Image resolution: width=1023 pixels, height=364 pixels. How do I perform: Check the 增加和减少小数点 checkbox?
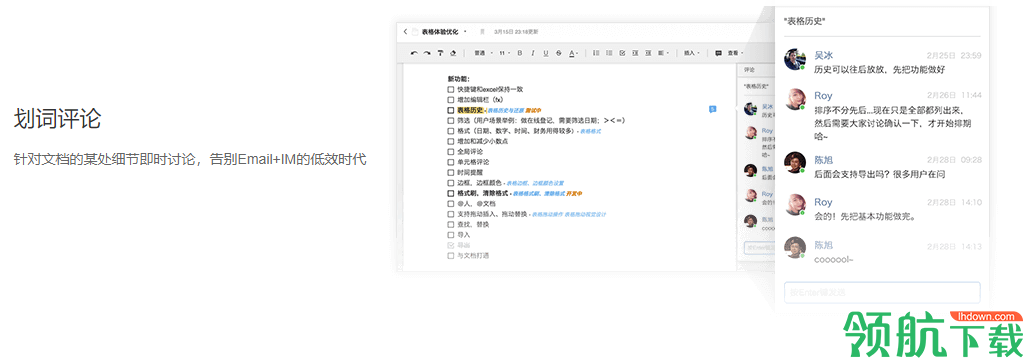[x=450, y=141]
